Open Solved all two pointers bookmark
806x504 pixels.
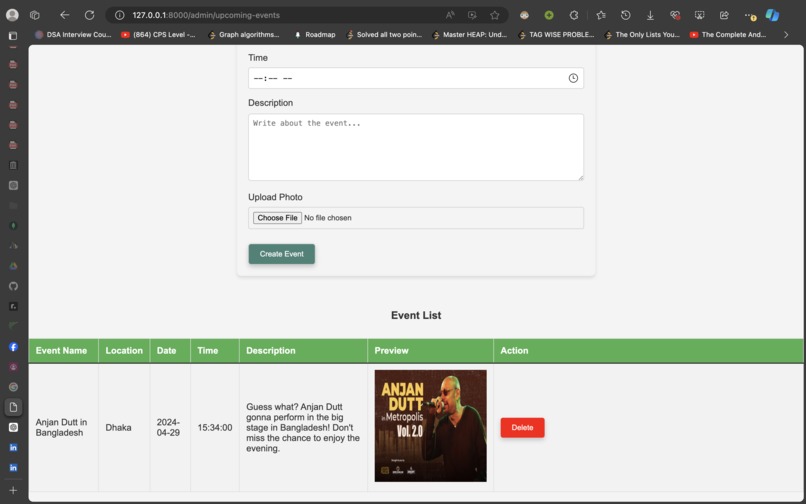pyautogui.click(x=384, y=34)
